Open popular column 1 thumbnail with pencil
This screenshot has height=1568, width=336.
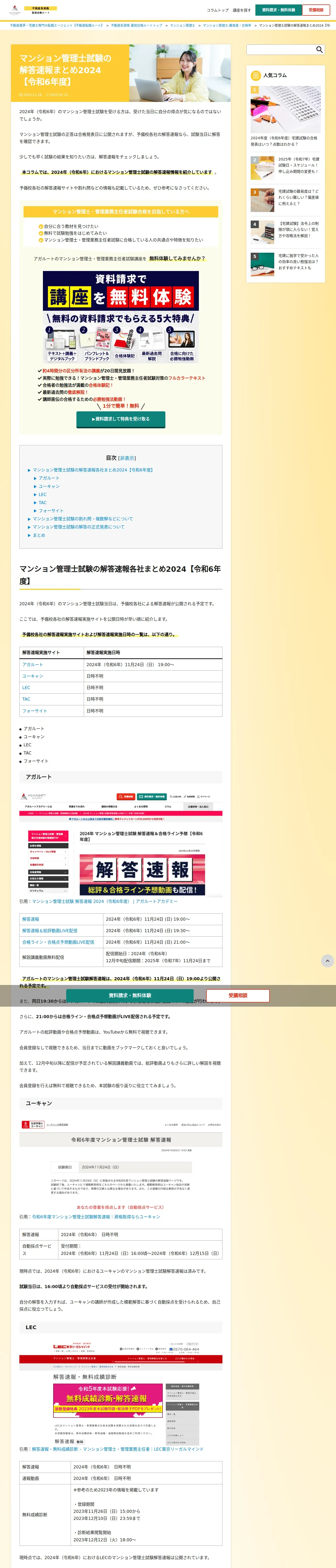(x=285, y=109)
